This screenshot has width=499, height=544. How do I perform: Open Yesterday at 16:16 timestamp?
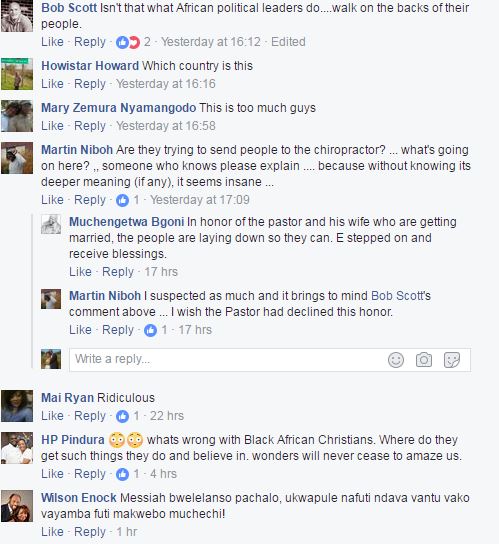(x=166, y=84)
